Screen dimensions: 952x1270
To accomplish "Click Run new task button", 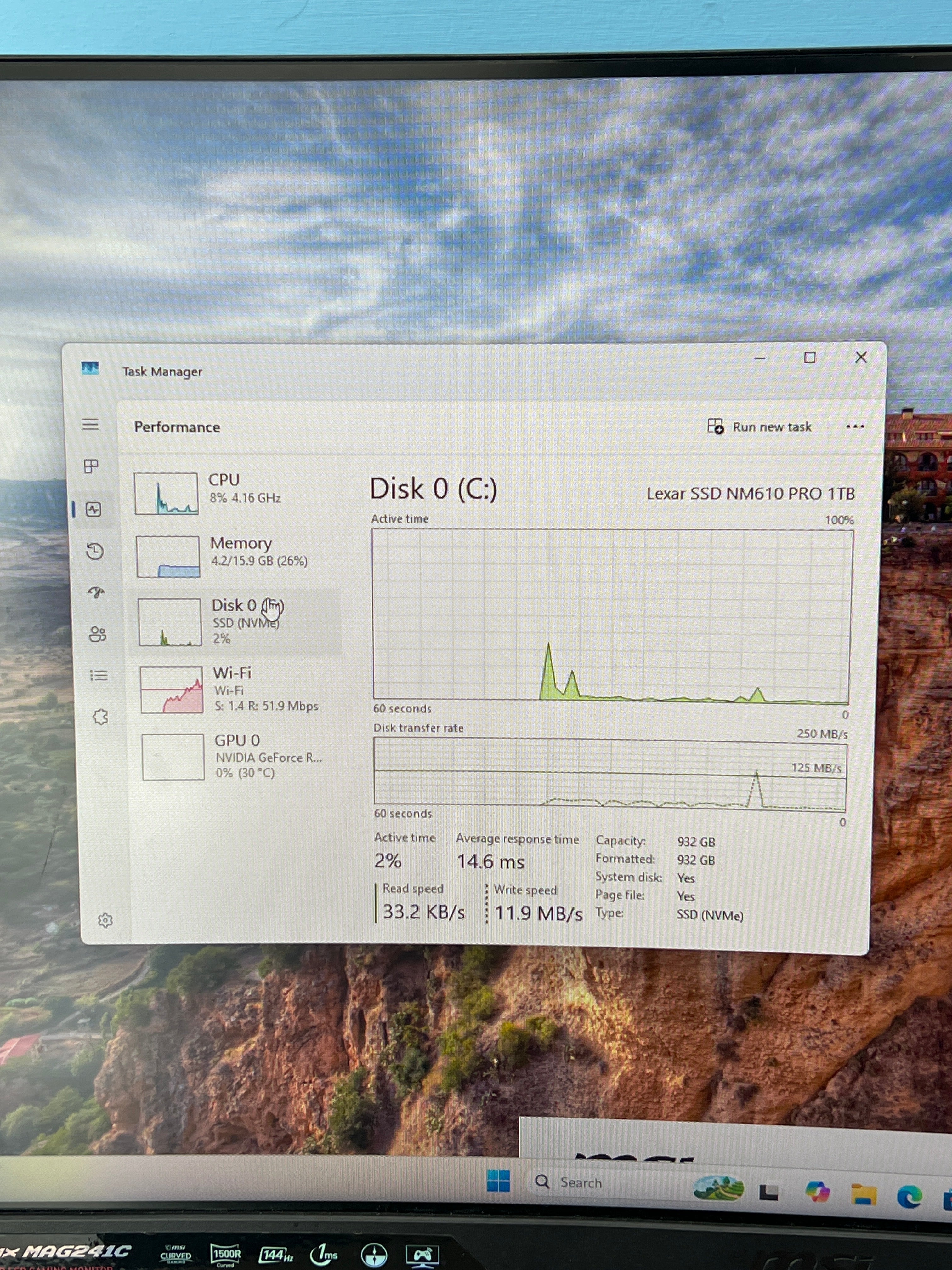I will (x=759, y=426).
